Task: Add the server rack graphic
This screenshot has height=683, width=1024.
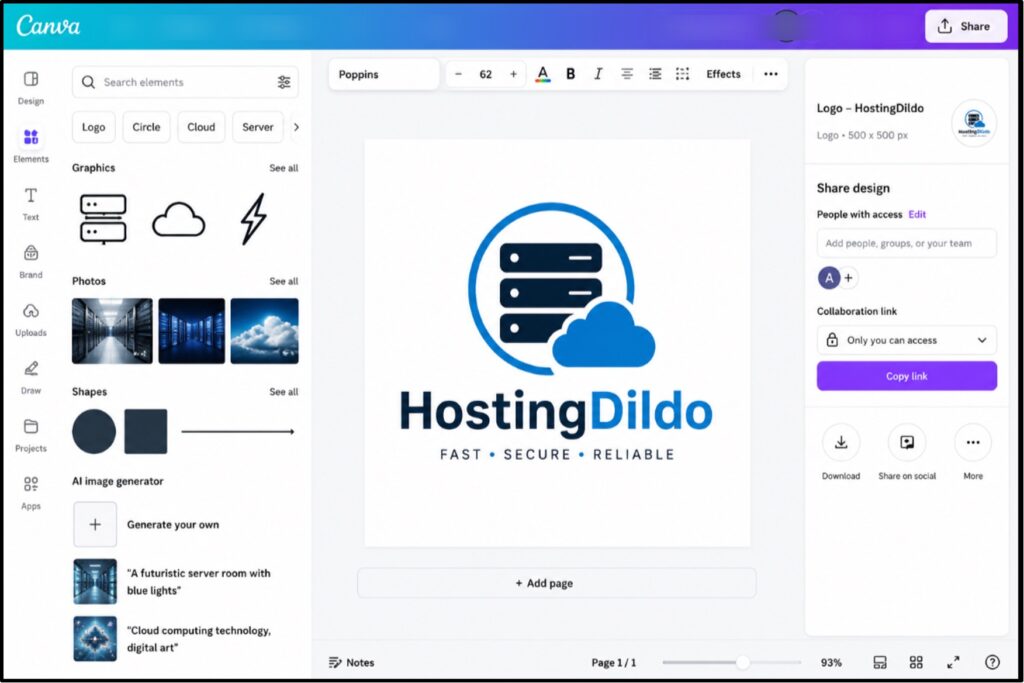Action: [103, 219]
